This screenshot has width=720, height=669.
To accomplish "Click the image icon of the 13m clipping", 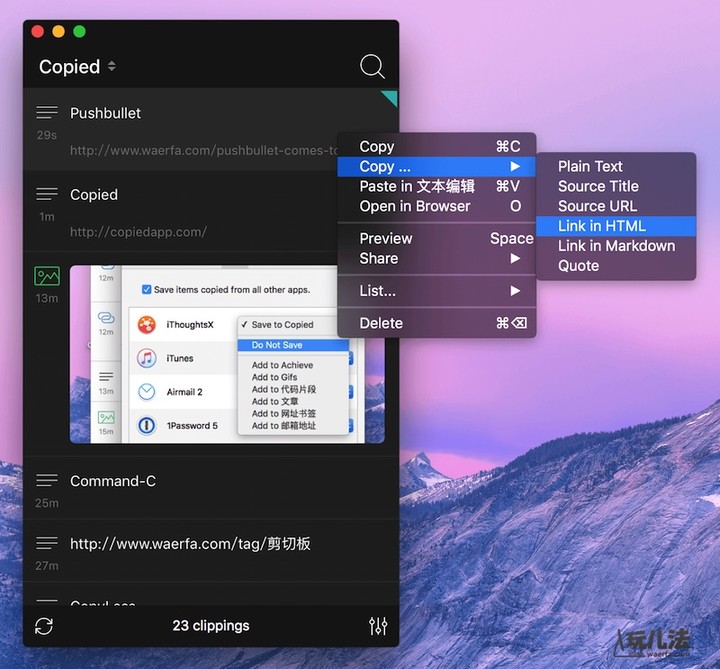I will point(47,275).
